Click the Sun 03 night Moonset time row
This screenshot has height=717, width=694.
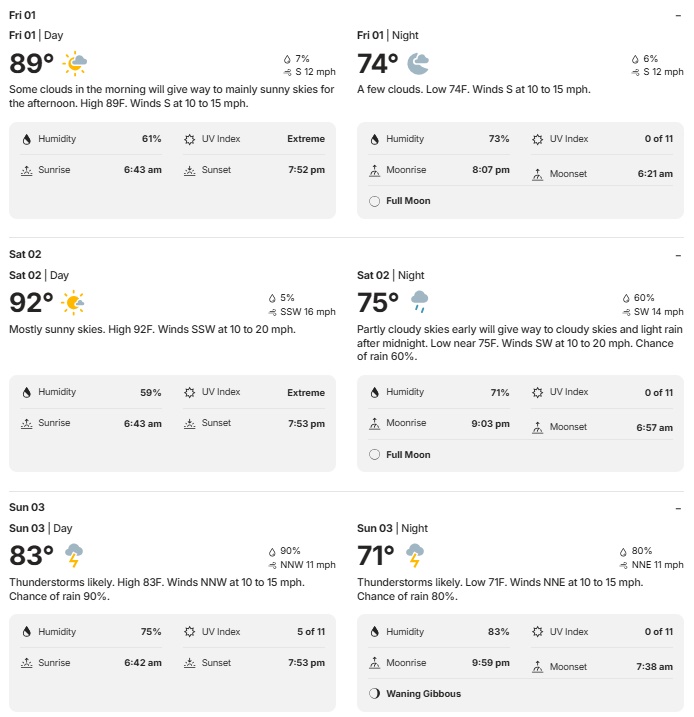(602, 667)
